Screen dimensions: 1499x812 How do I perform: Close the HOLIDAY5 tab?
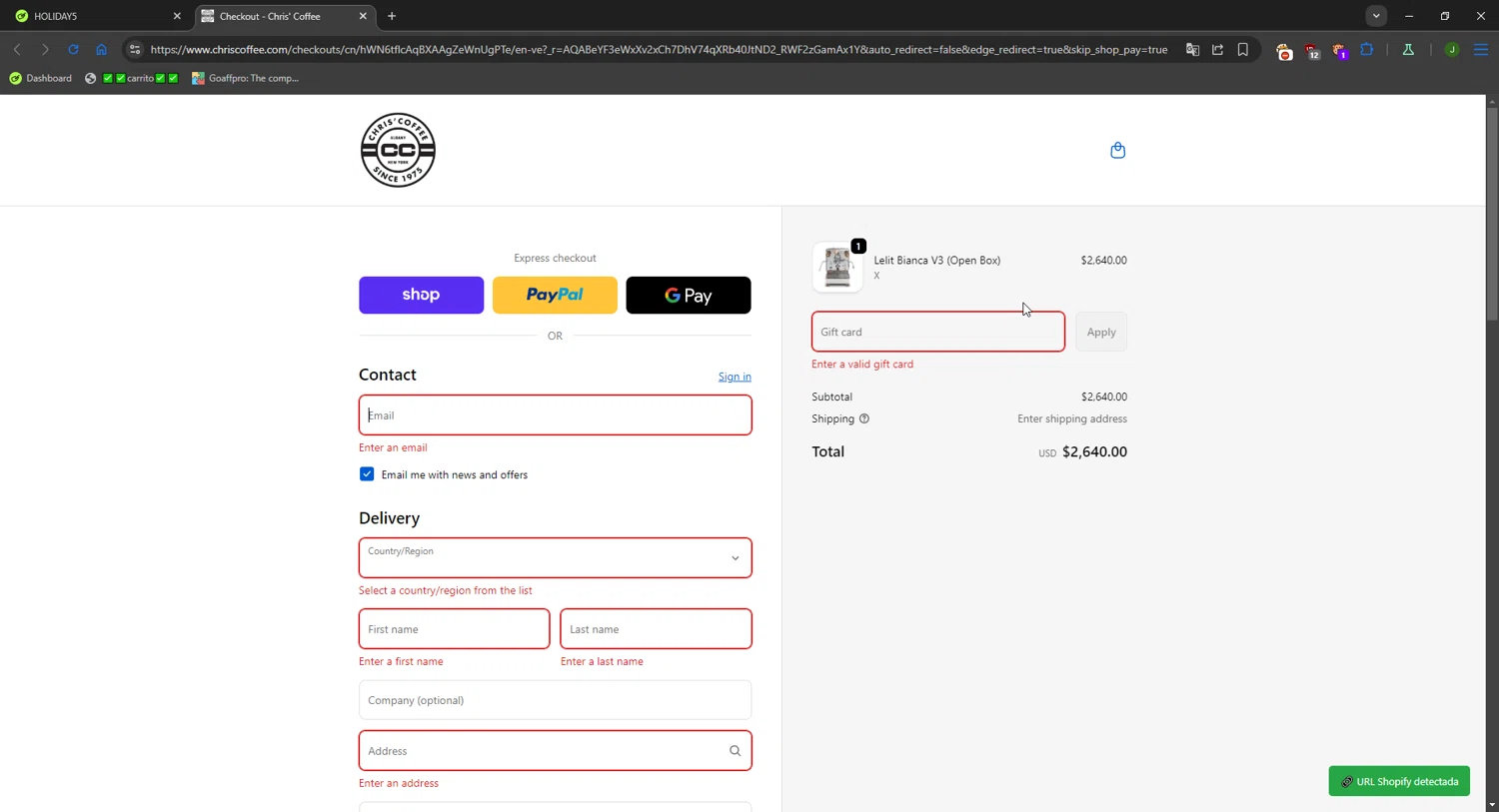click(x=177, y=16)
